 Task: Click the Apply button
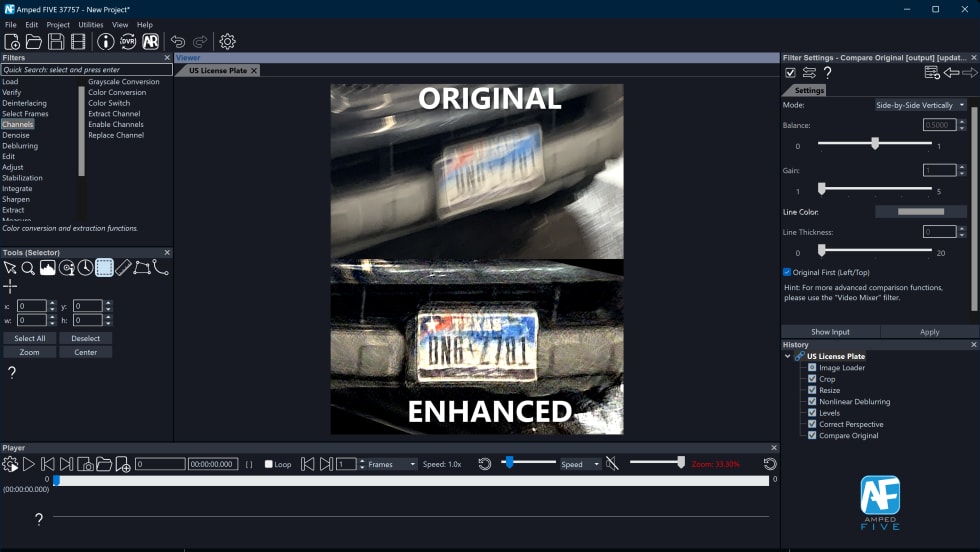pos(929,332)
